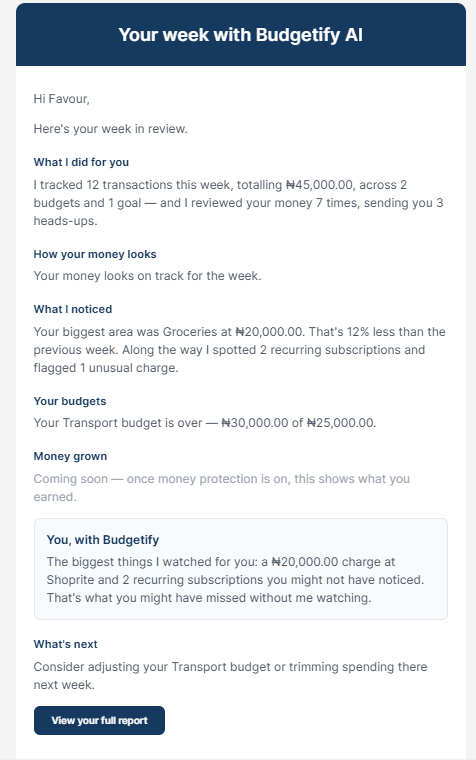
Task: Click the Transport budget is over line
Action: tap(205, 423)
